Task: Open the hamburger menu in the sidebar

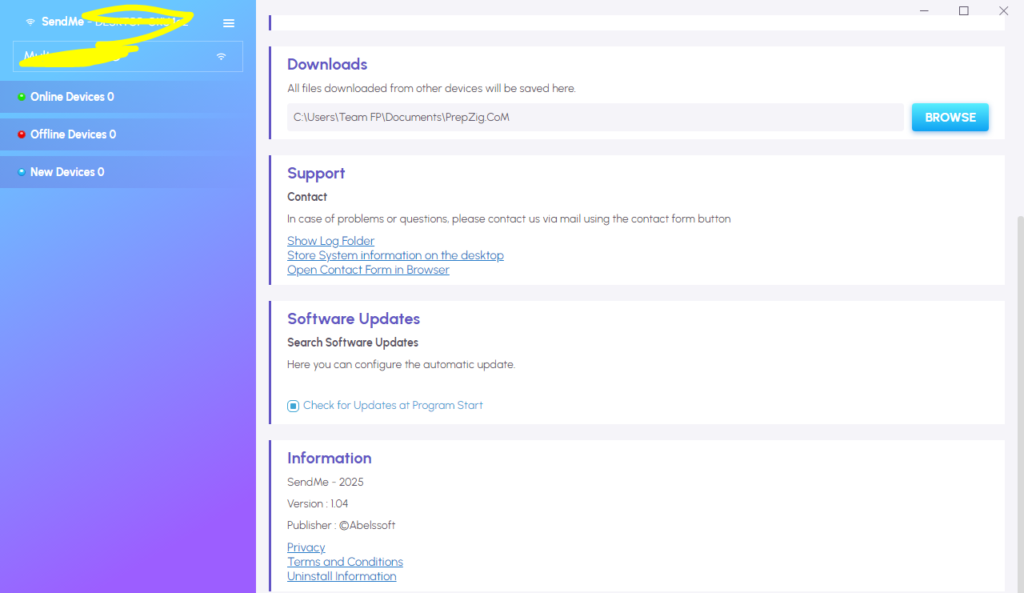Action: (229, 24)
